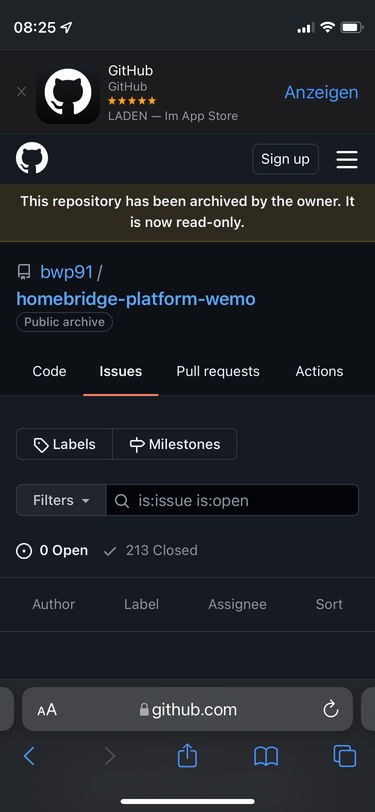This screenshot has height=812, width=375.
Task: Expand the Filters dropdown
Action: coord(61,500)
